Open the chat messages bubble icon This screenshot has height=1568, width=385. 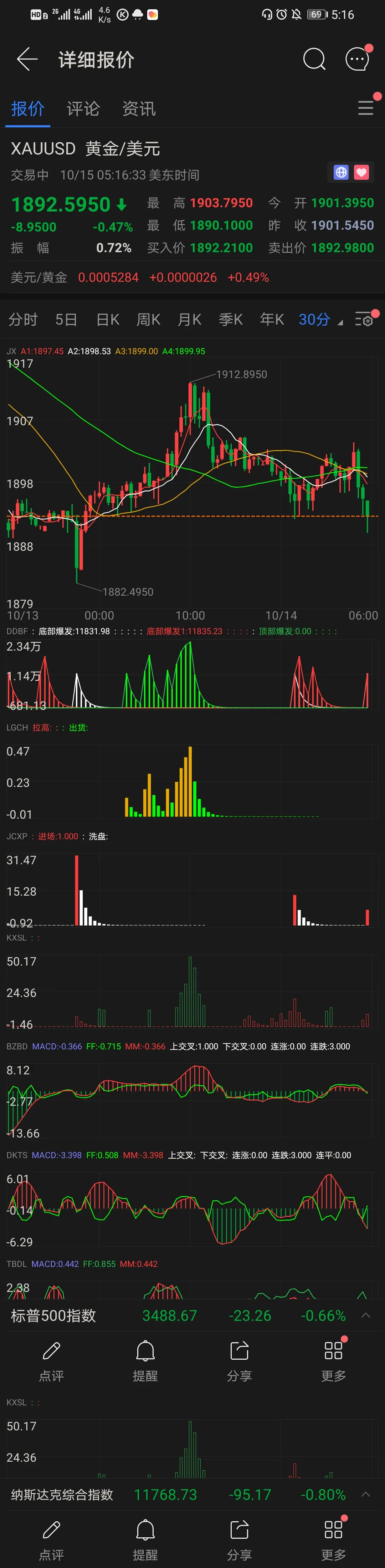click(x=358, y=59)
